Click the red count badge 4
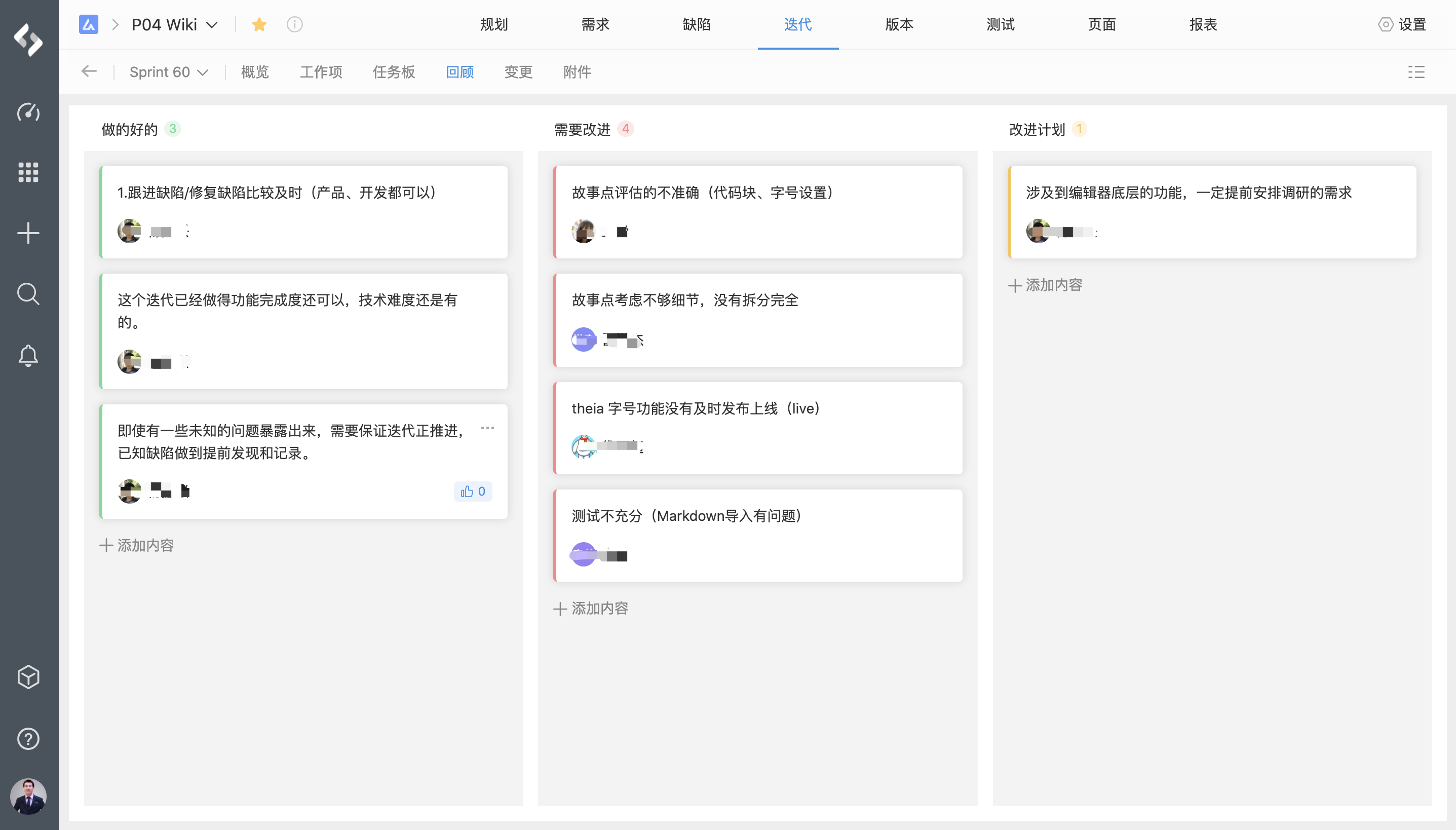1456x830 pixels. pos(625,129)
